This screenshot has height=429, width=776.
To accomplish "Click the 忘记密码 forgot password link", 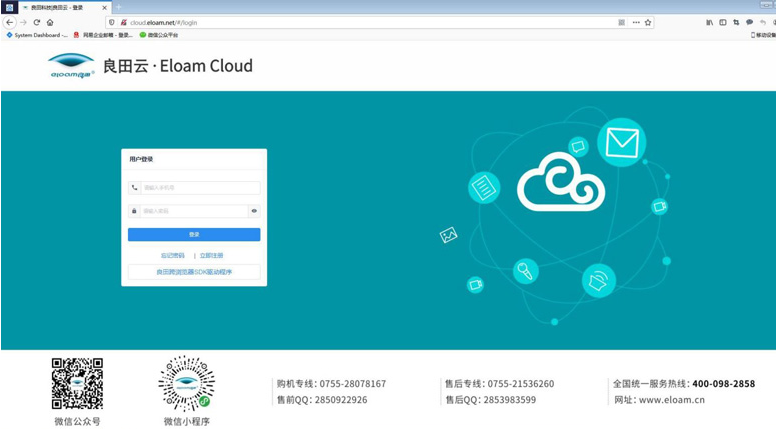I will coord(173,256).
